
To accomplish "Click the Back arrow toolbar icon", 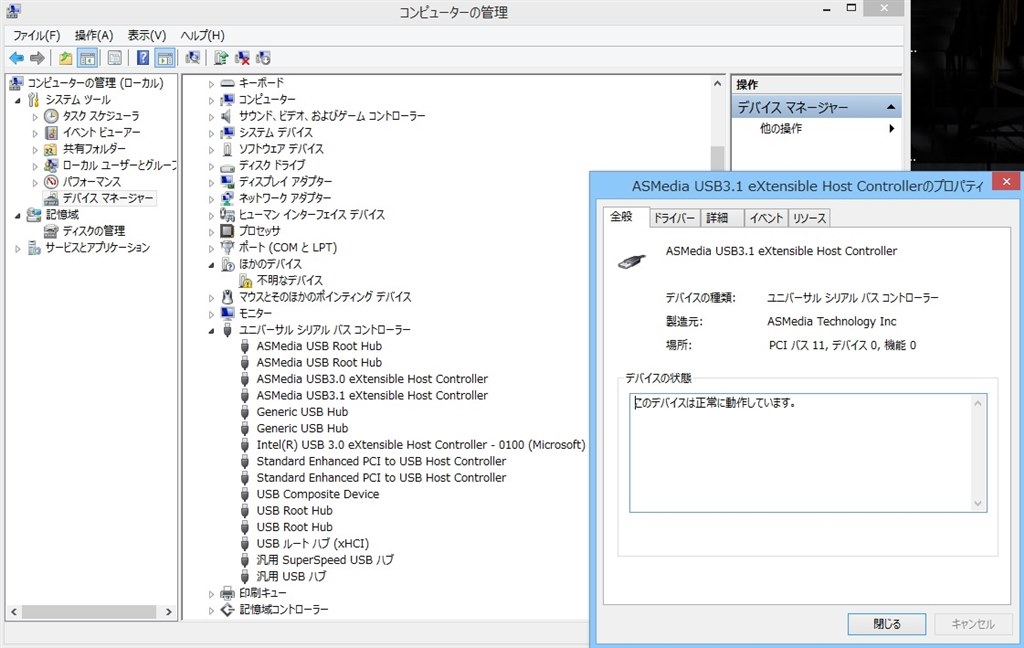I will pos(16,58).
